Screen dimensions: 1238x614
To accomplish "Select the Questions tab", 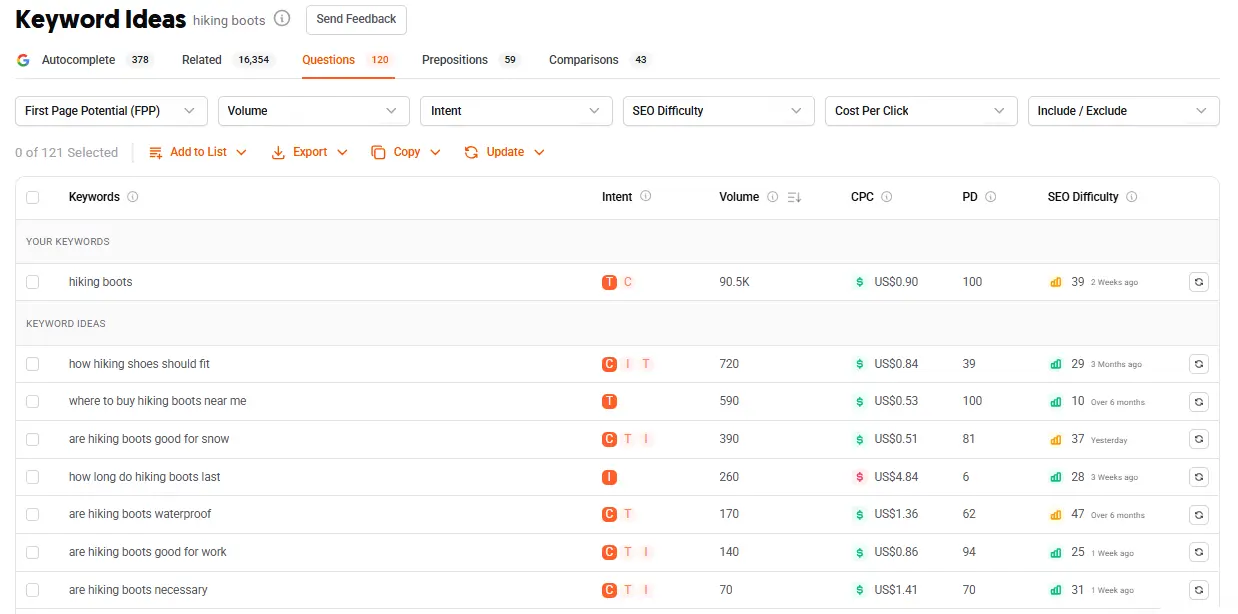I will (348, 60).
